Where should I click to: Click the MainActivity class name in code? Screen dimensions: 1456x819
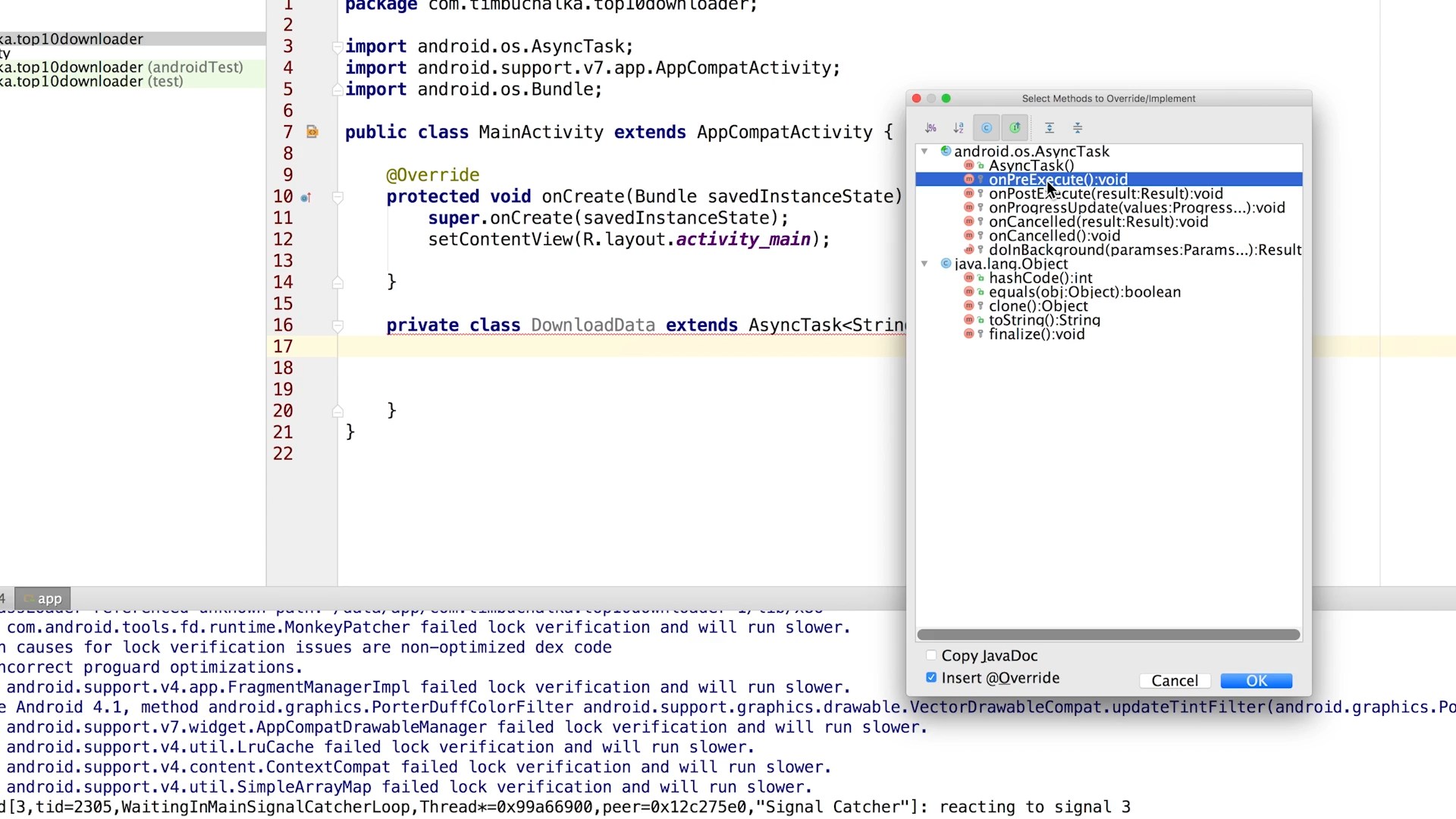coord(541,132)
